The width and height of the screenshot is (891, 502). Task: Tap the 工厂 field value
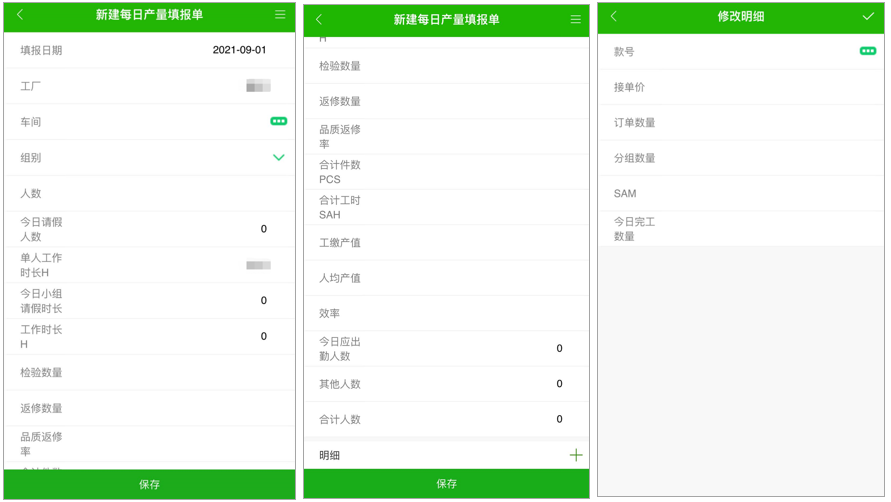coord(259,86)
